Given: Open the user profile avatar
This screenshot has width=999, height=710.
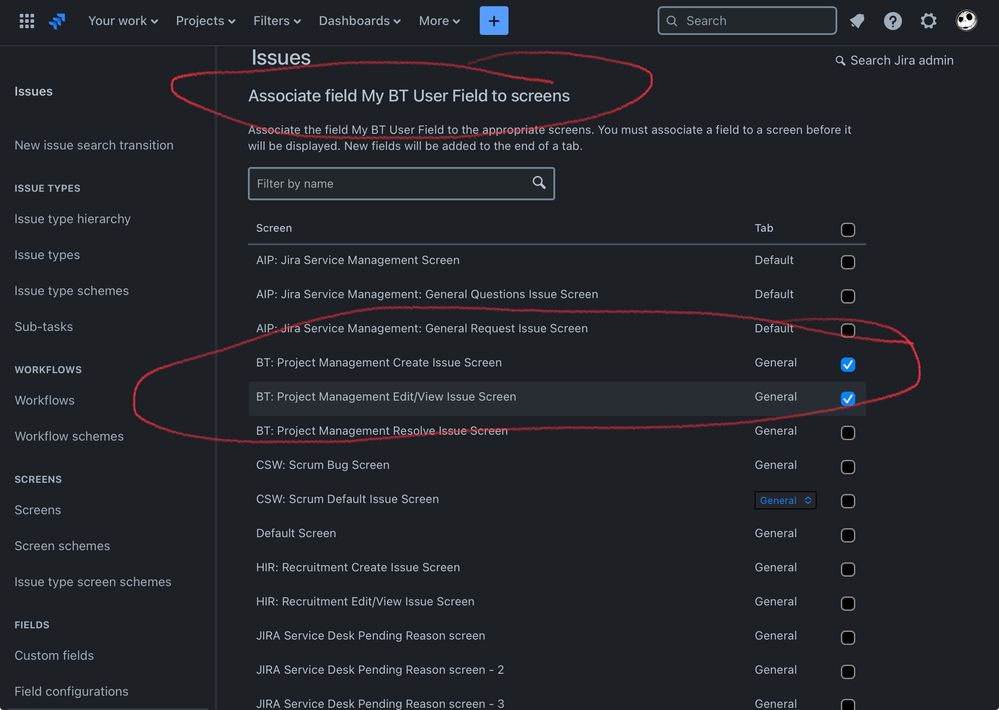Looking at the screenshot, I should (x=966, y=21).
